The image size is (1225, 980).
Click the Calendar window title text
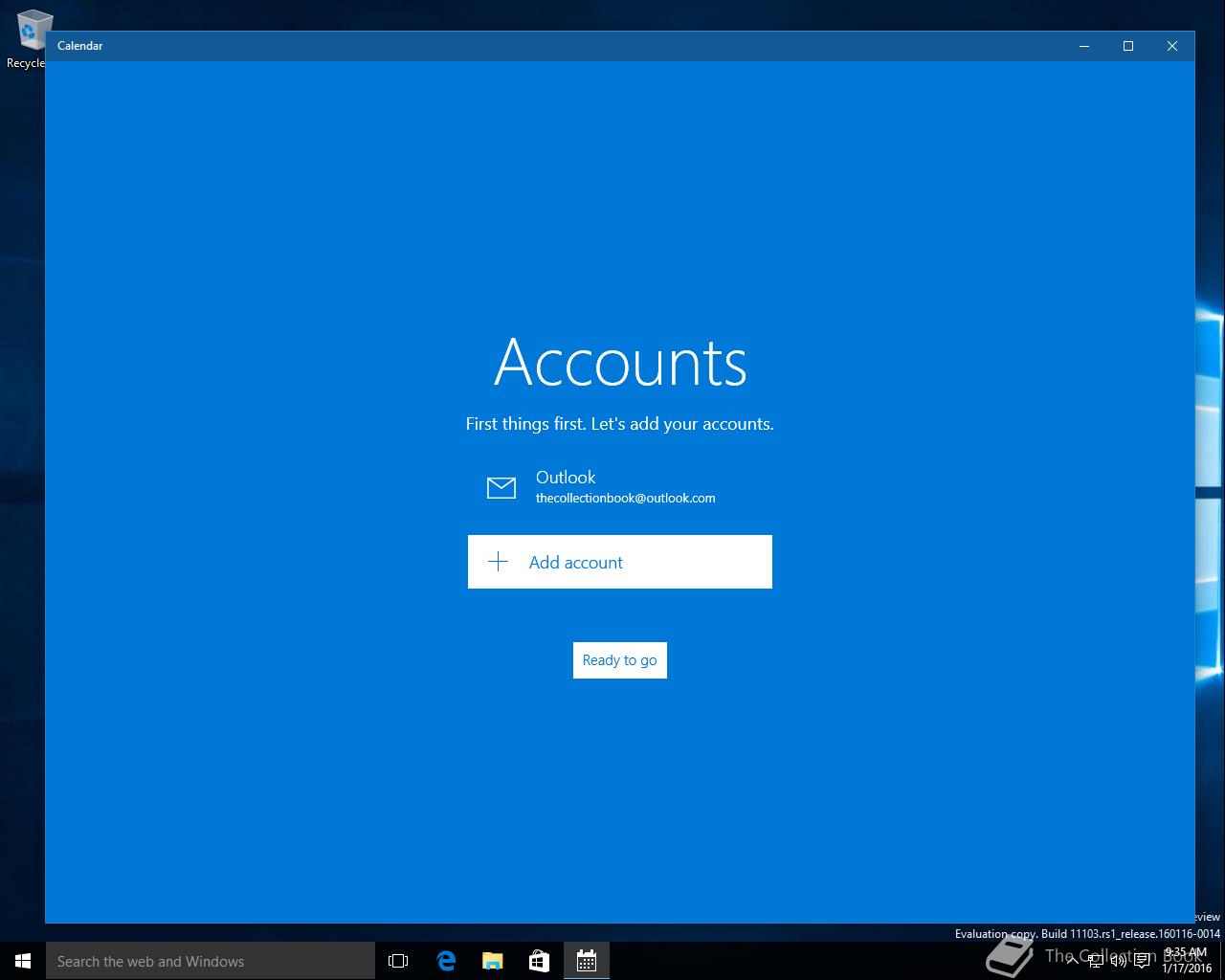(x=79, y=46)
